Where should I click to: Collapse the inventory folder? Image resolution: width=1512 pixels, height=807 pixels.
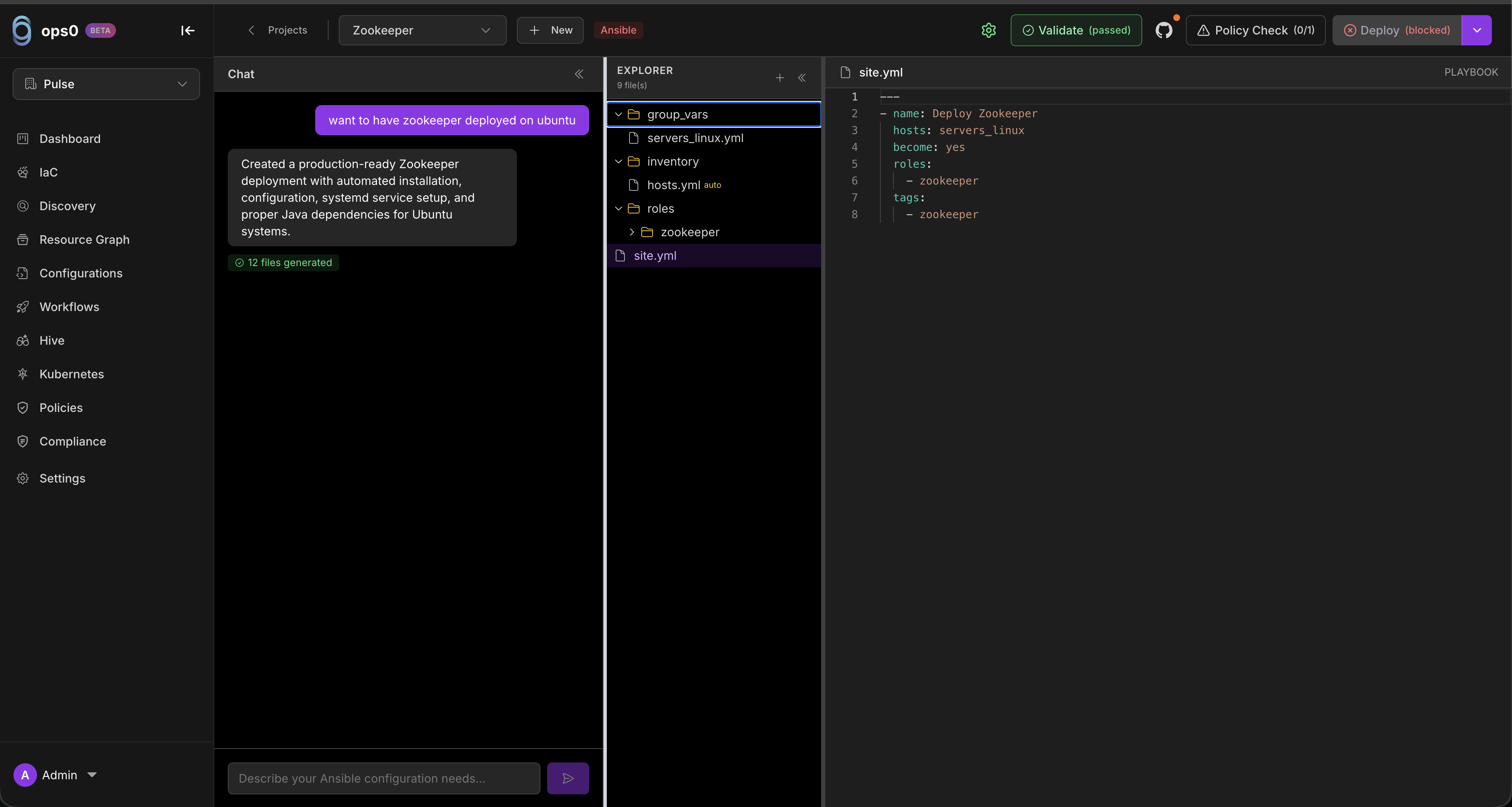[x=619, y=161]
